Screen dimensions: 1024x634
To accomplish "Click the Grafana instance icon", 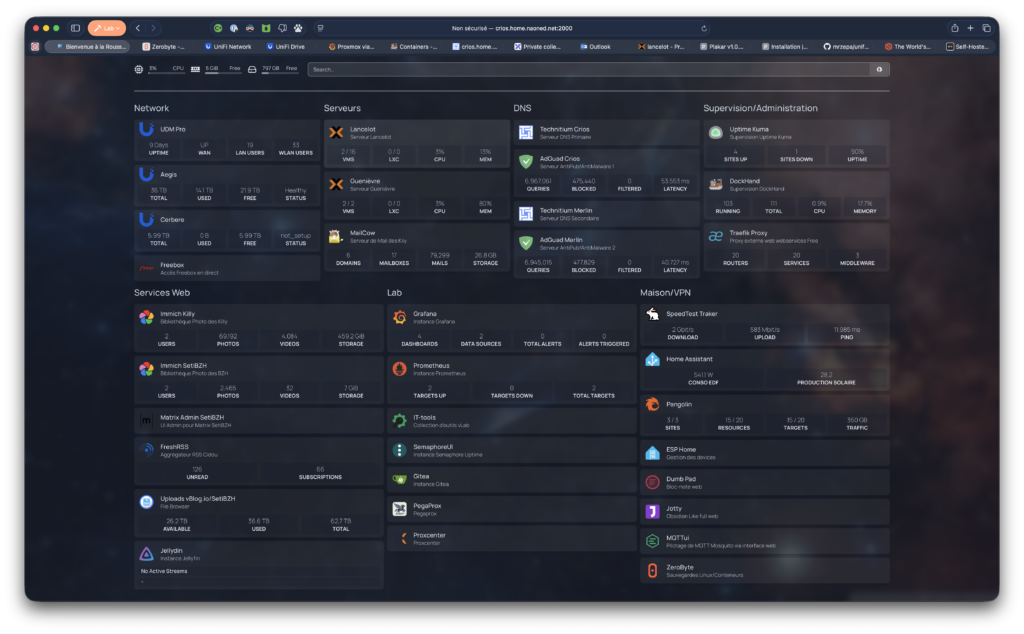I will point(399,318).
